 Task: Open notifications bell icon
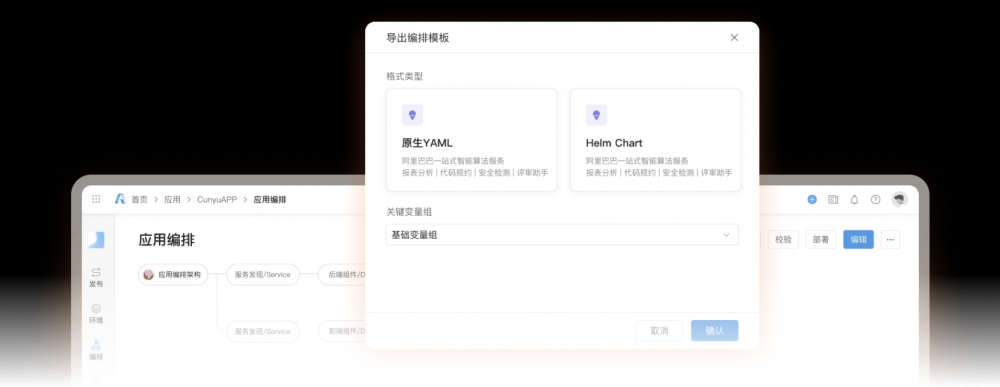click(855, 200)
